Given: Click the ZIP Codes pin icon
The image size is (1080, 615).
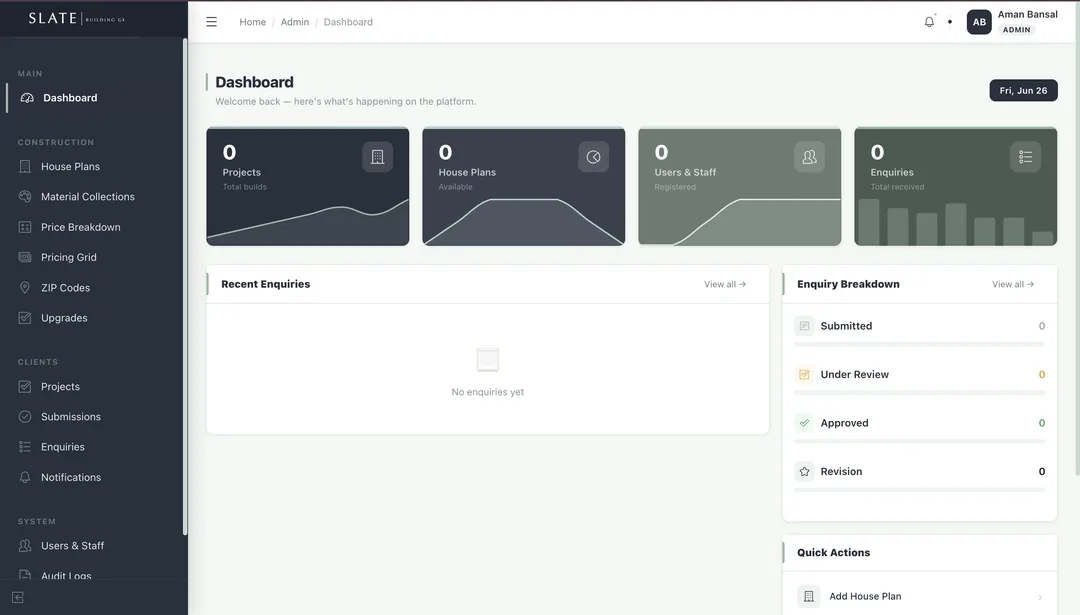Looking at the screenshot, I should (x=25, y=287).
